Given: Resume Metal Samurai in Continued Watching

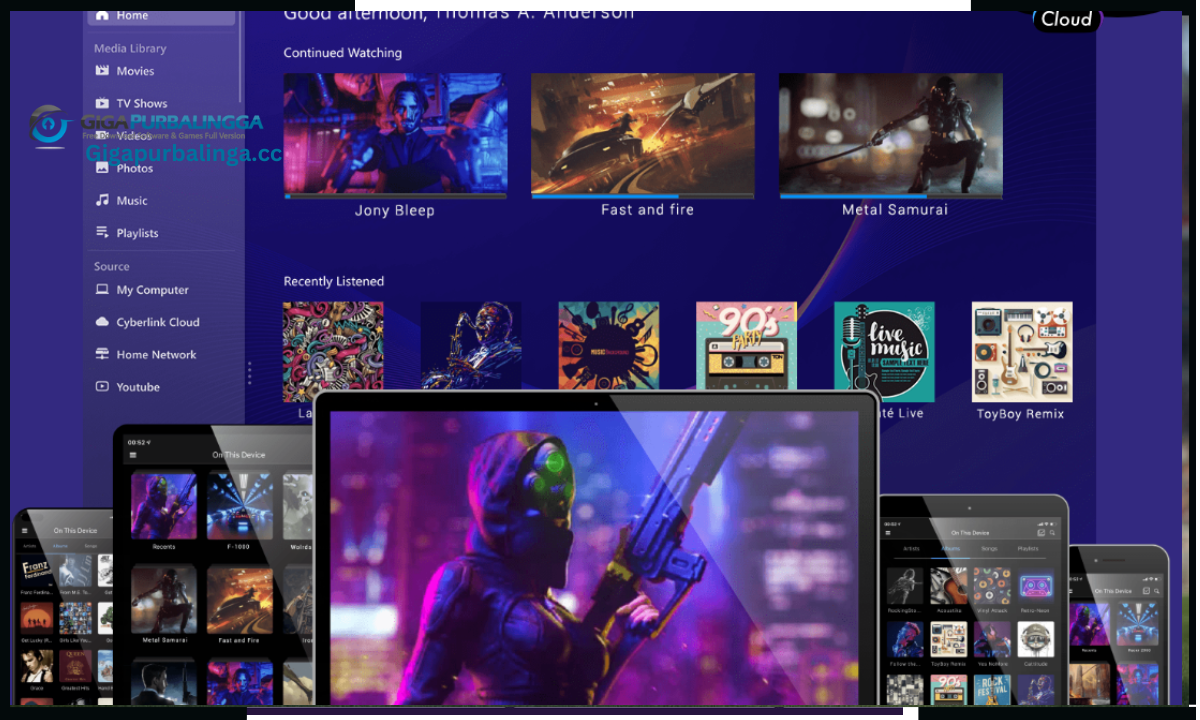Looking at the screenshot, I should [x=891, y=133].
